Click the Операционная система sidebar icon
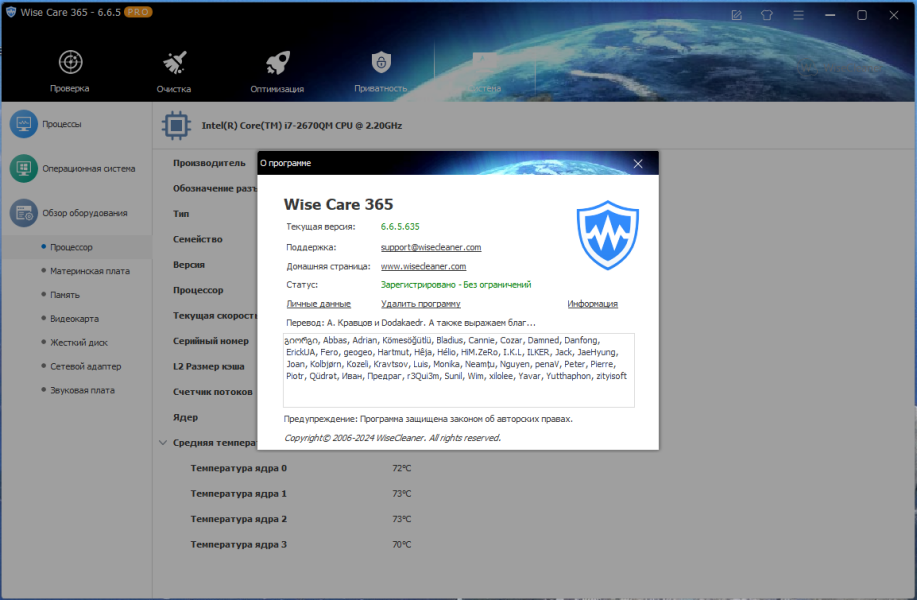This screenshot has width=917, height=600. coord(23,168)
